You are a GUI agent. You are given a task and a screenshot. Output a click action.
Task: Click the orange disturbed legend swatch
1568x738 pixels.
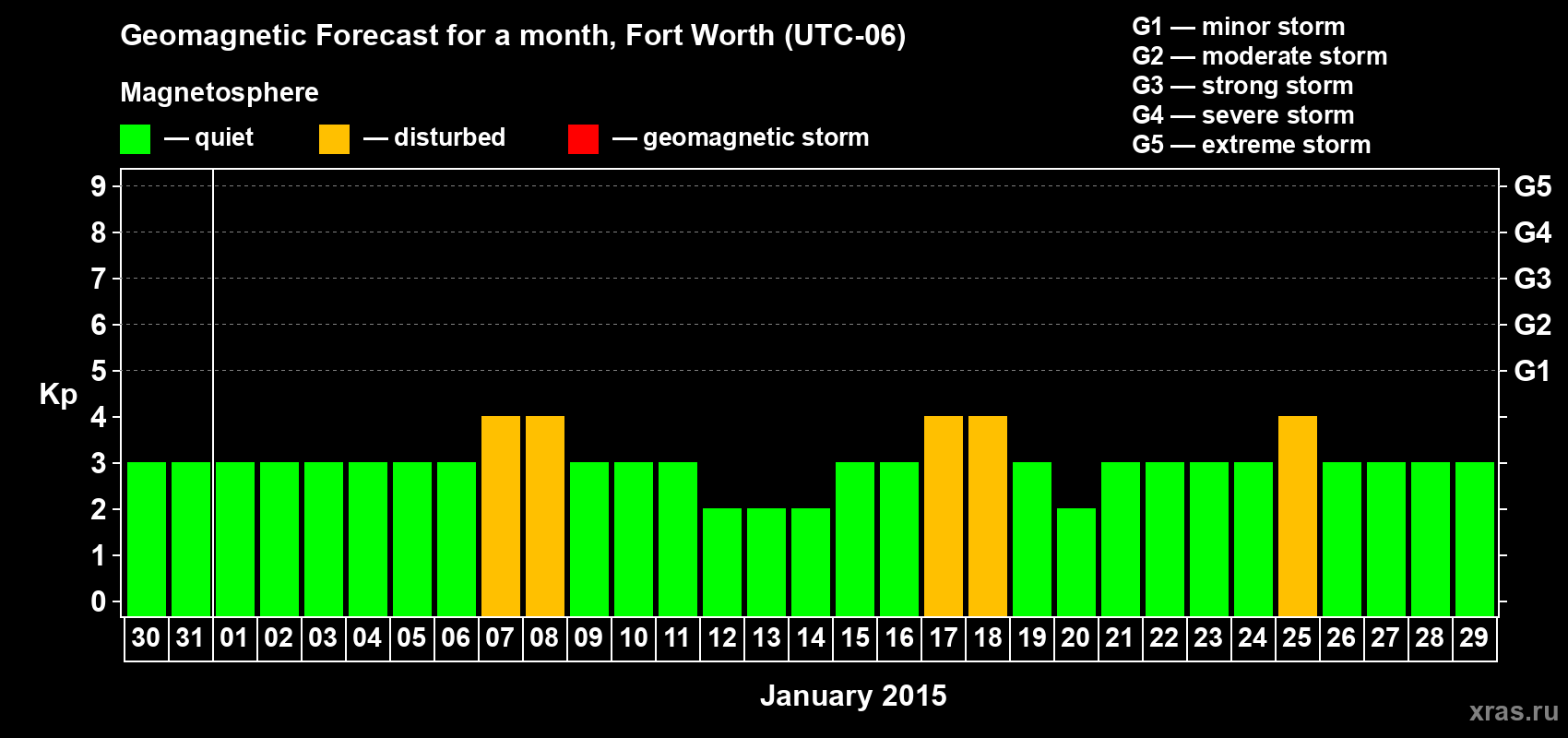(334, 139)
